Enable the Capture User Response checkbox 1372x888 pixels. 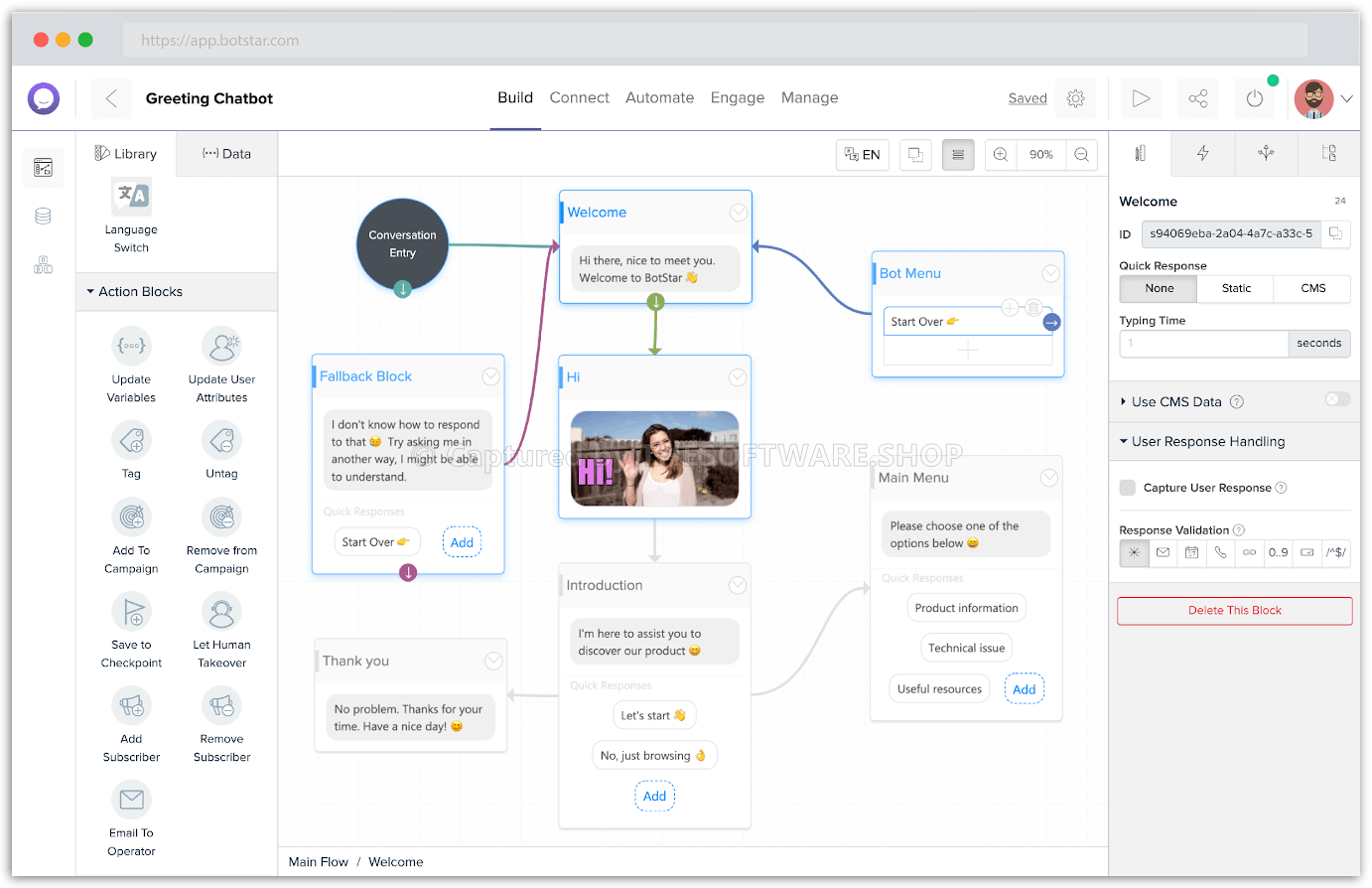point(1128,488)
